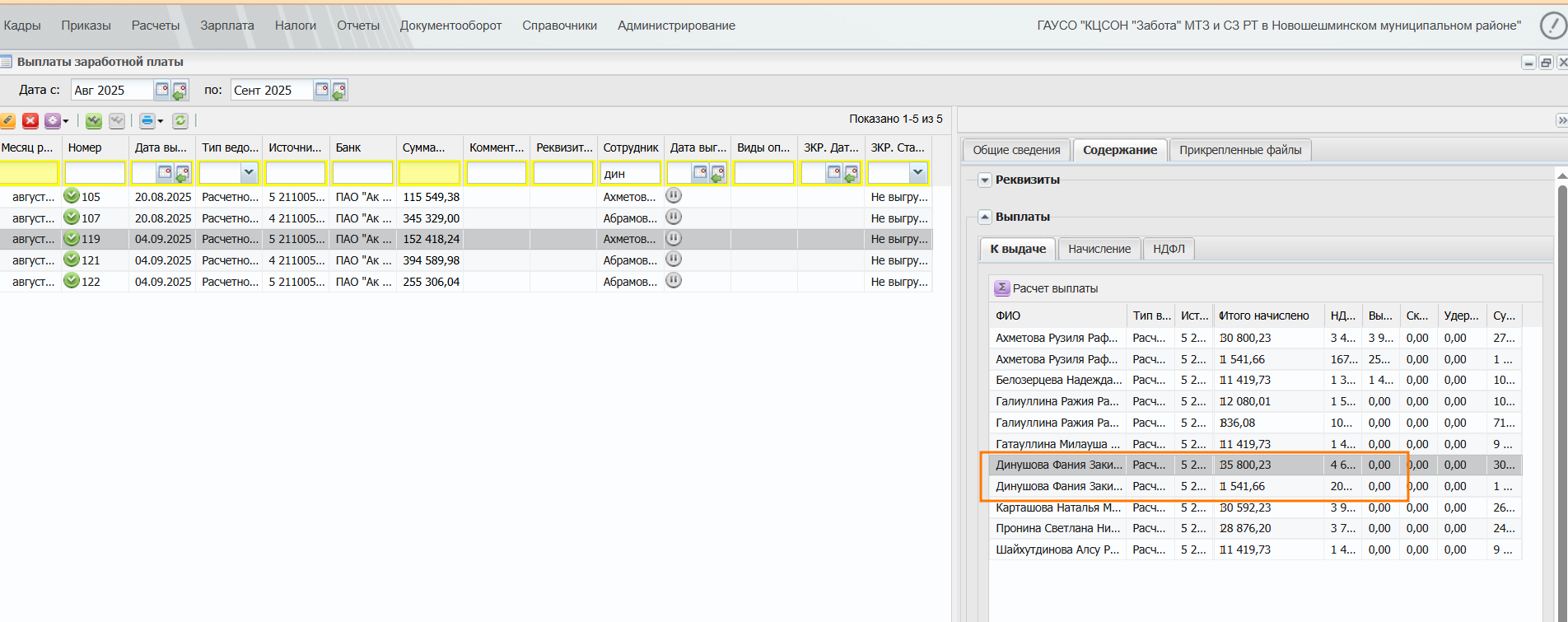Click the help question mark icon
1568x622 pixels.
(1553, 26)
